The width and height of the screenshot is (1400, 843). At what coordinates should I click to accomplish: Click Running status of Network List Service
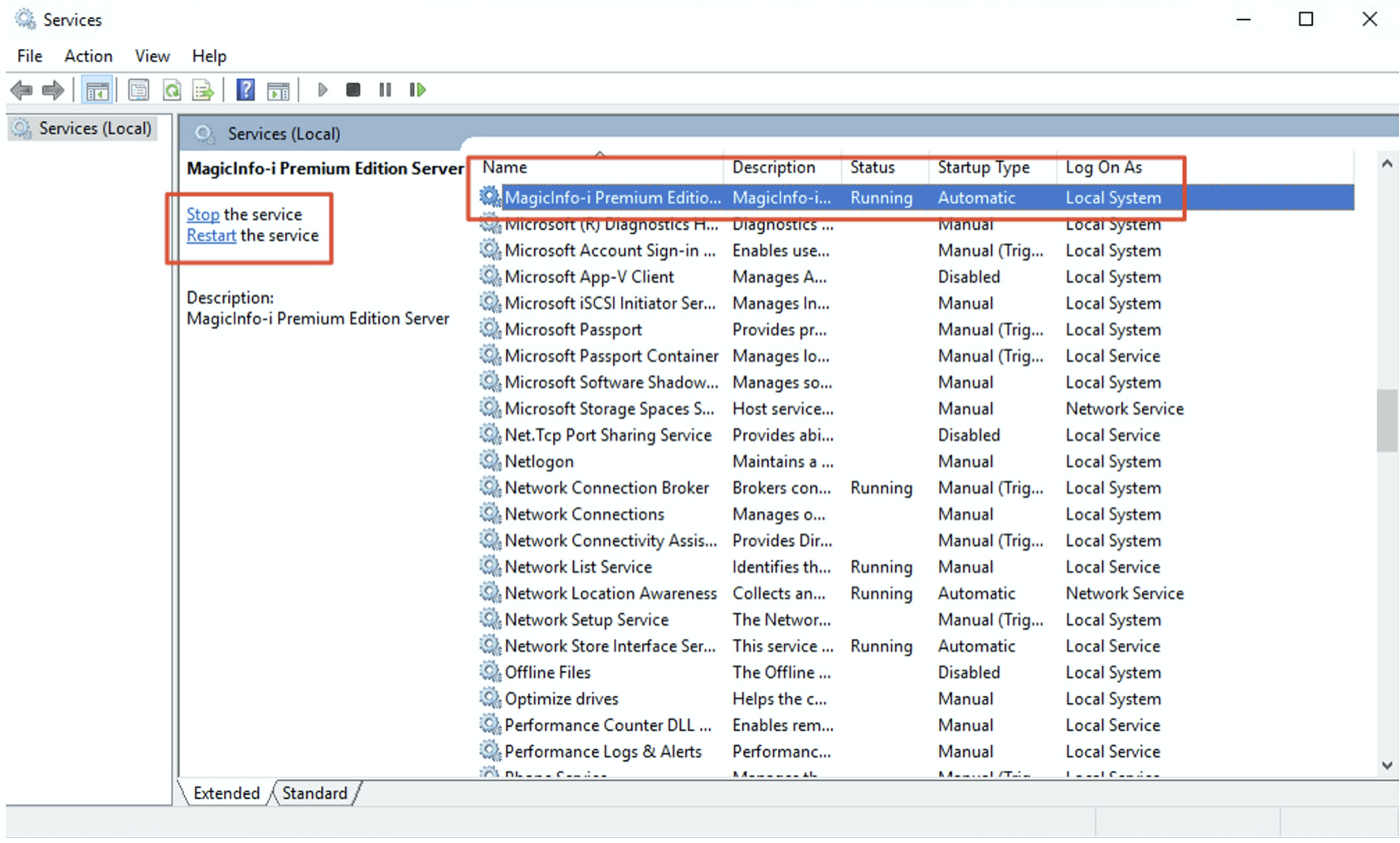click(881, 567)
